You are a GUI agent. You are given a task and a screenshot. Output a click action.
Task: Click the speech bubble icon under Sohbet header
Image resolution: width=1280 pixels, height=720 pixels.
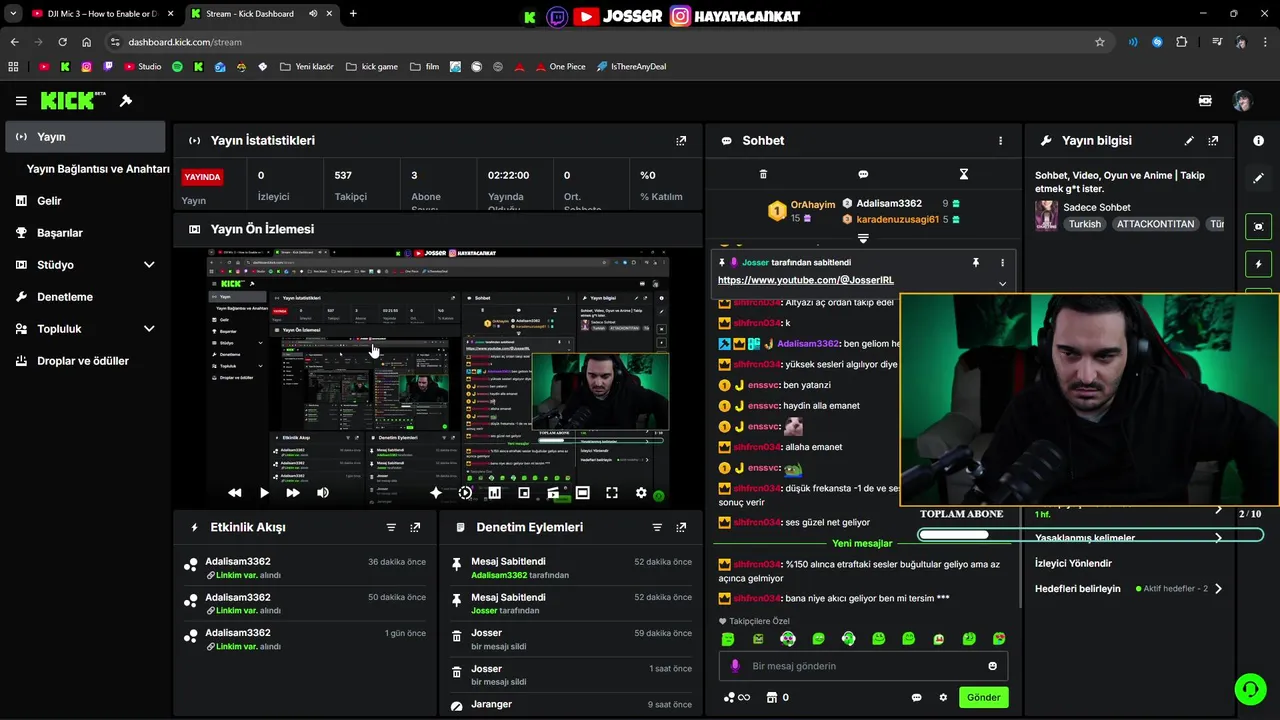863,174
